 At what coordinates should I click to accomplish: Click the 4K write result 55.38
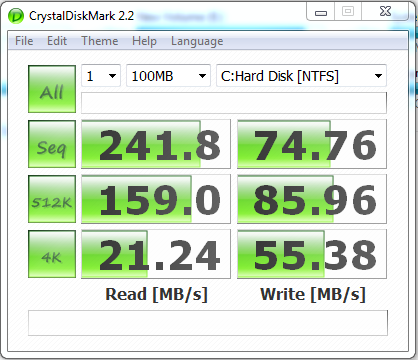[x=312, y=254]
